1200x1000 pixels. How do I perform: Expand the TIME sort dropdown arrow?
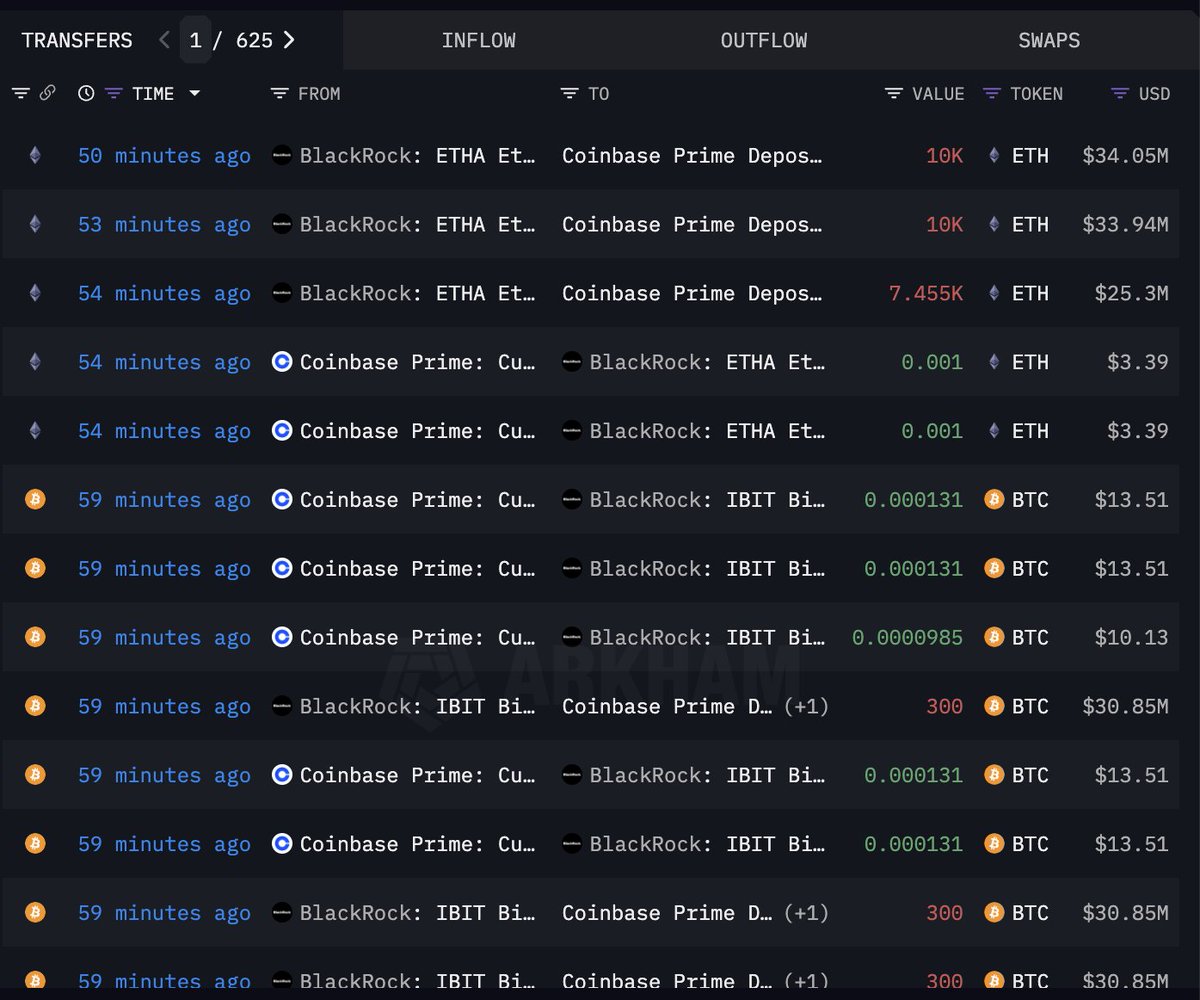coord(194,93)
